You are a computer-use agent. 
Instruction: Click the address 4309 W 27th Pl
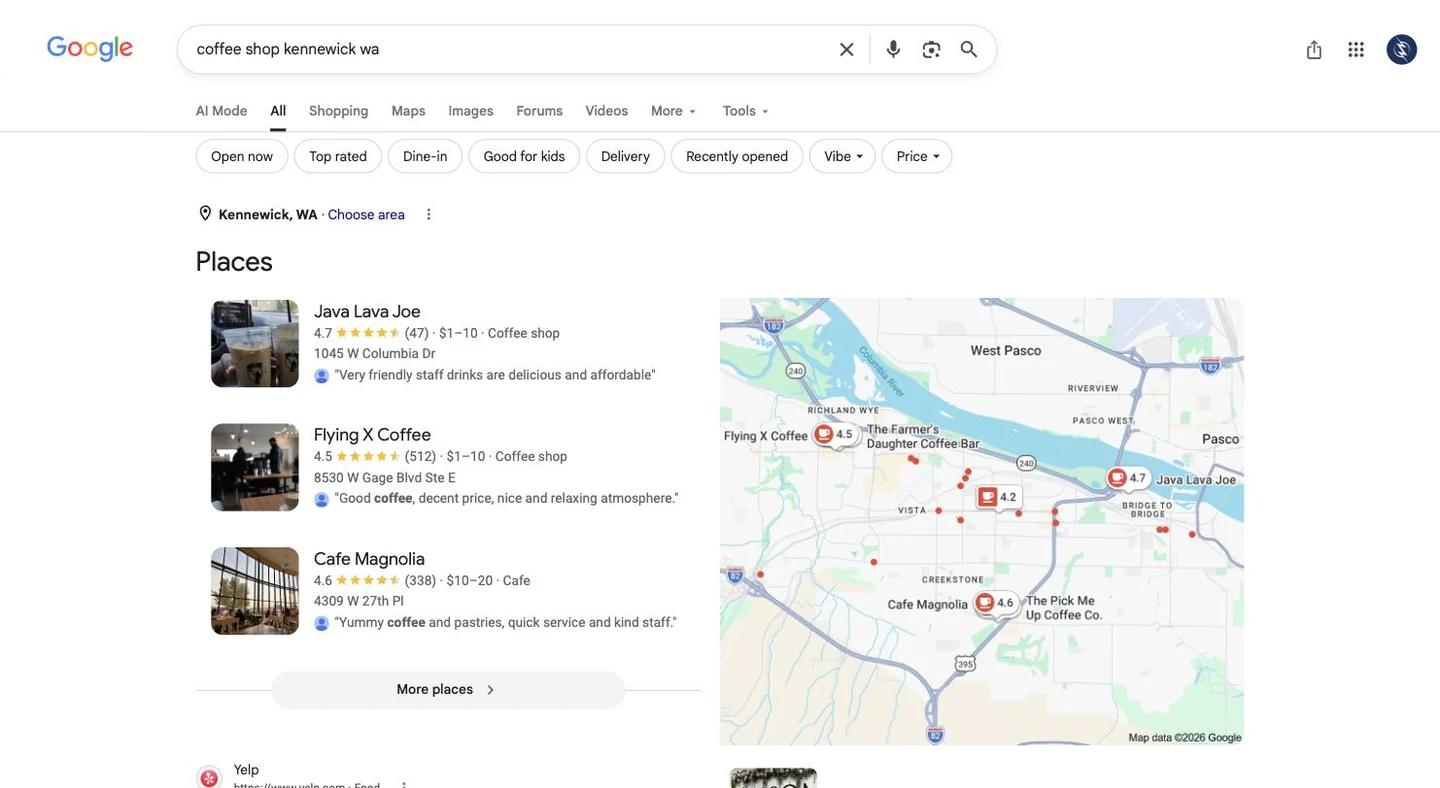pos(359,601)
